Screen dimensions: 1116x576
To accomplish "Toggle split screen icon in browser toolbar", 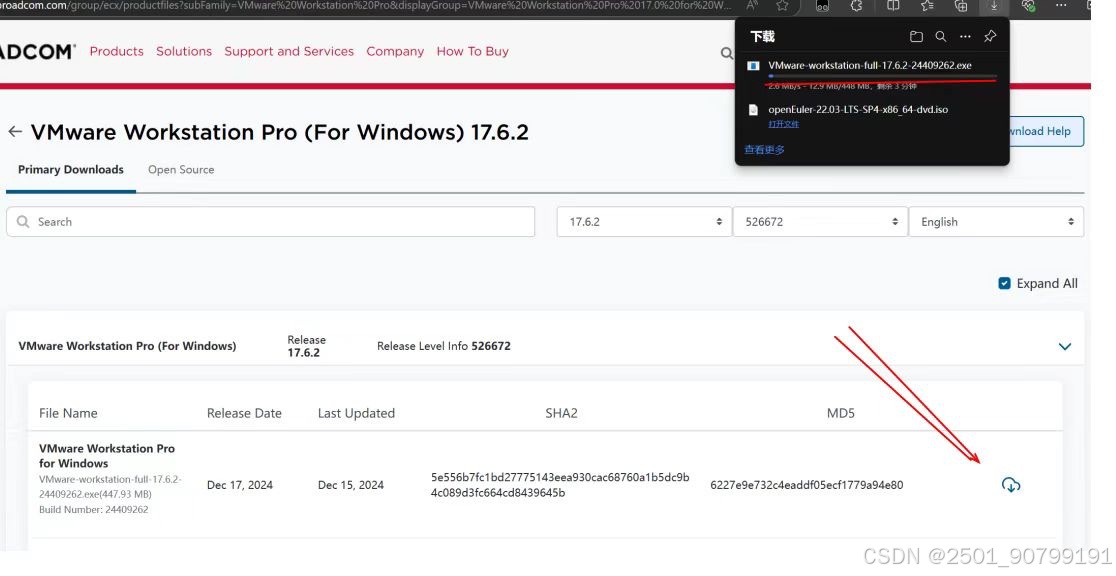I will click(x=893, y=6).
